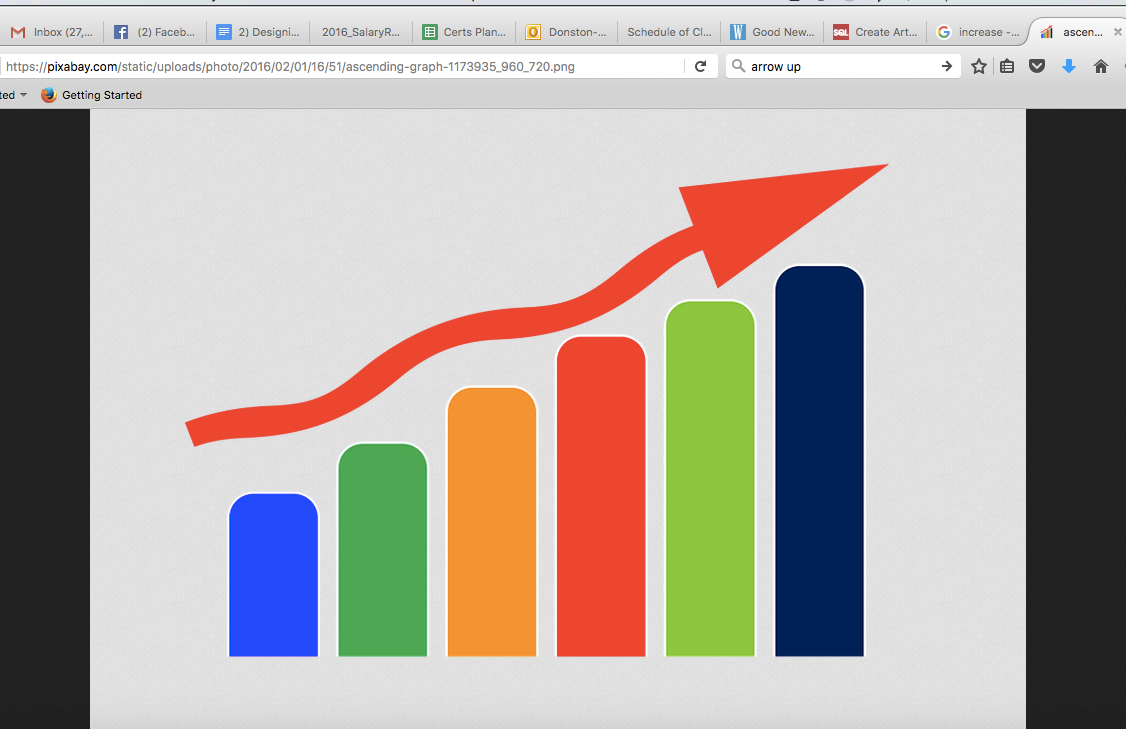Image resolution: width=1126 pixels, height=729 pixels.
Task: Open the Google 'increase' search tab
Action: coord(978,32)
